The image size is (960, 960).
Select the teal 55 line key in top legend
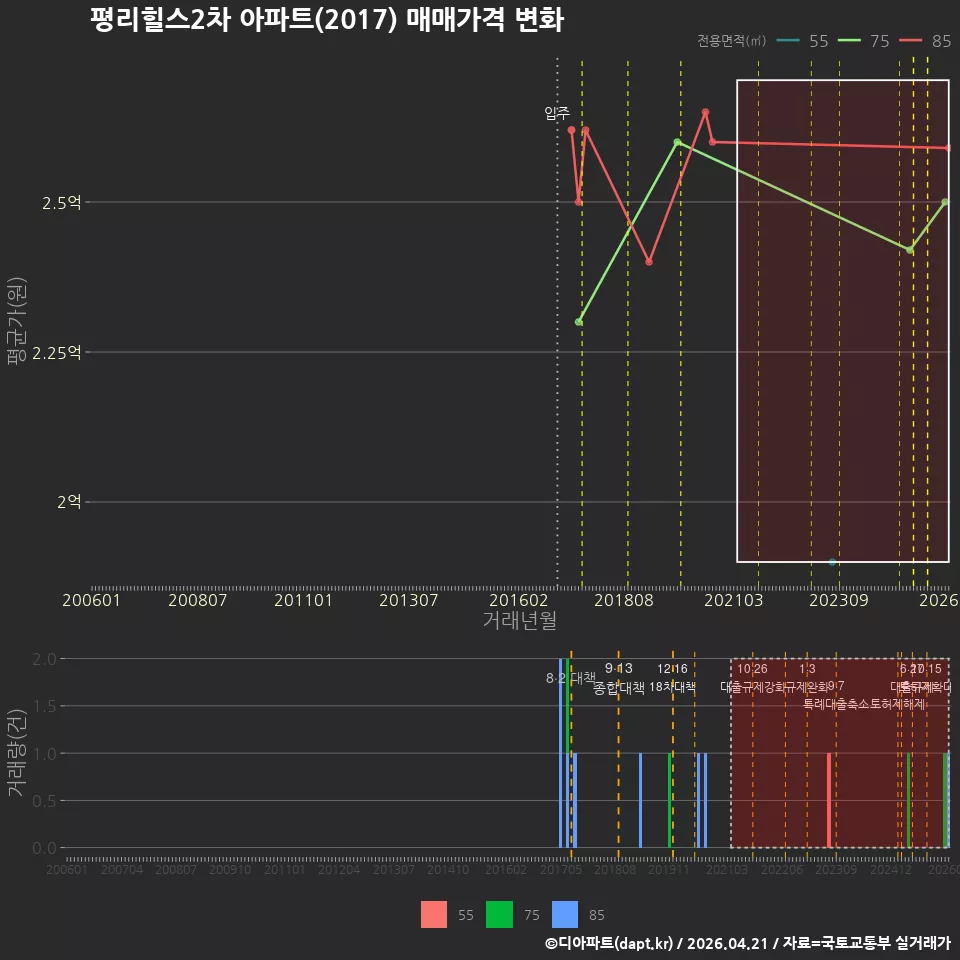point(788,41)
